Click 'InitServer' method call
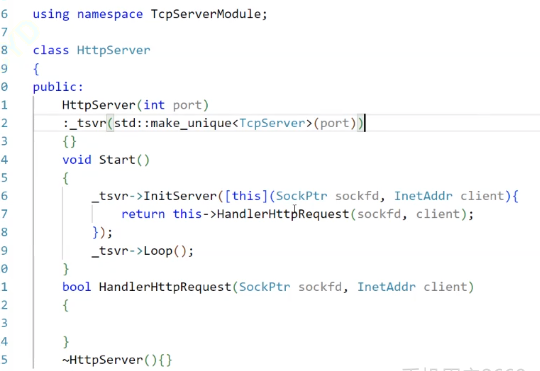Screen dimensions: 540x371 [x=180, y=196]
